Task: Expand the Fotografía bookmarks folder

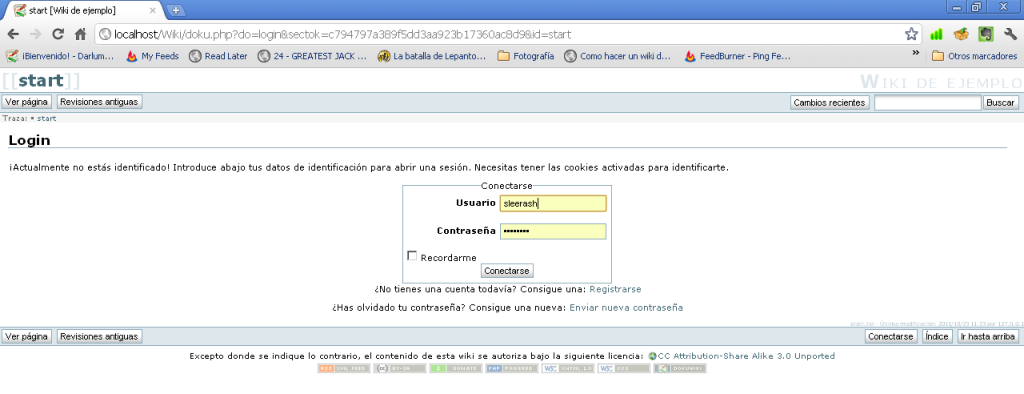Action: 526,56
